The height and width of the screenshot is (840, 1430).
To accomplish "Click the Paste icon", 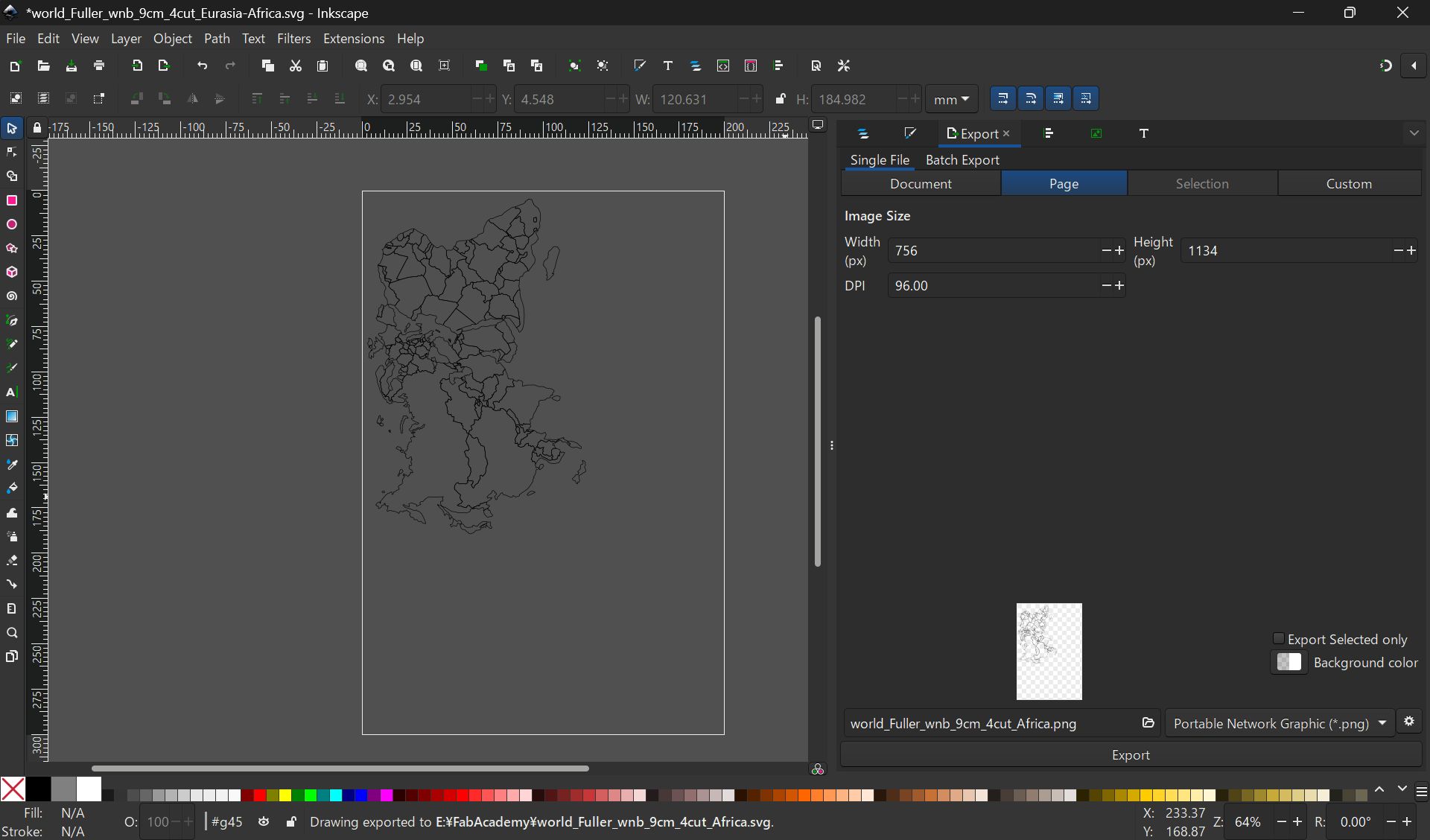I will click(x=322, y=66).
